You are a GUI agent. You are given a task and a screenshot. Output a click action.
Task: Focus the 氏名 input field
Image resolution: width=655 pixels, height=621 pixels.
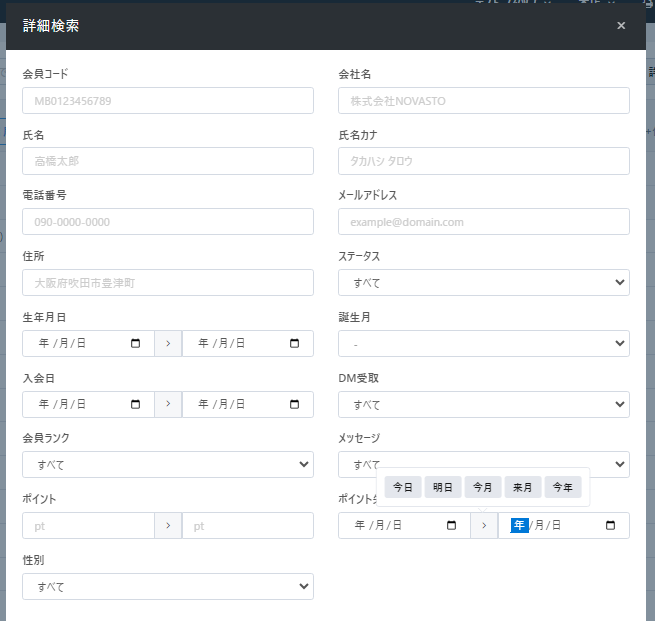click(x=168, y=161)
